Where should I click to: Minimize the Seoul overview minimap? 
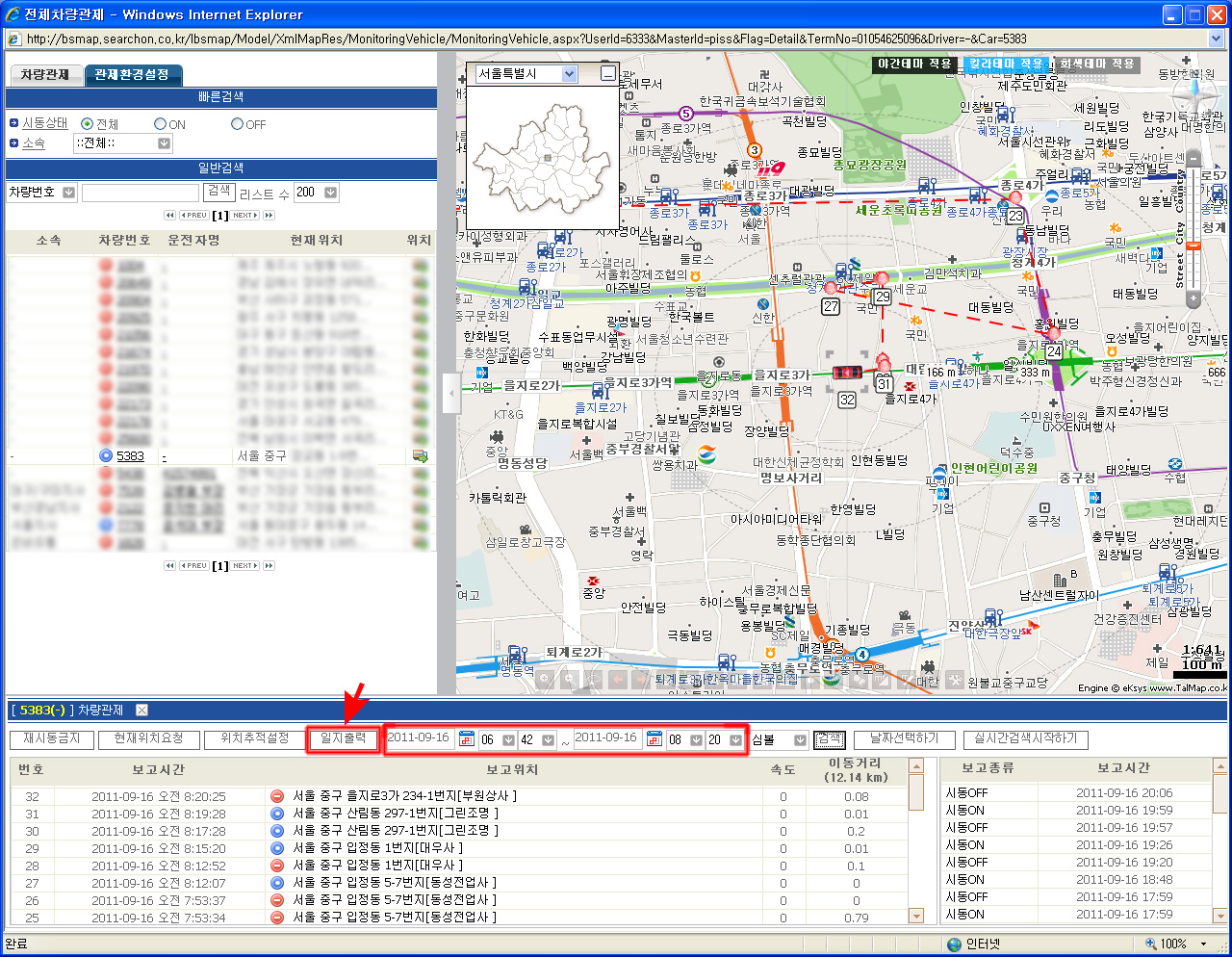pyautogui.click(x=607, y=73)
